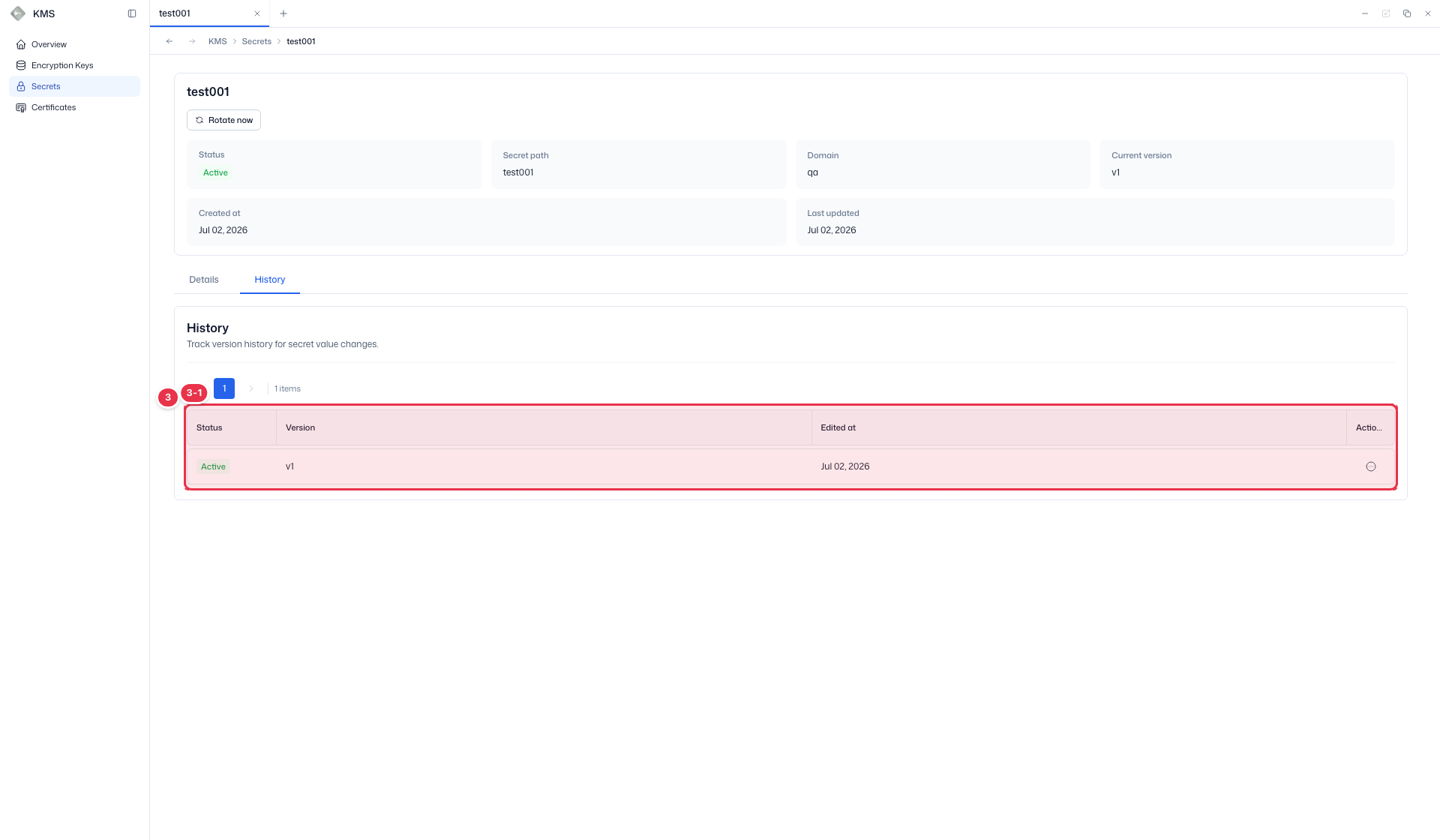Click the restore window icon

point(1407,13)
